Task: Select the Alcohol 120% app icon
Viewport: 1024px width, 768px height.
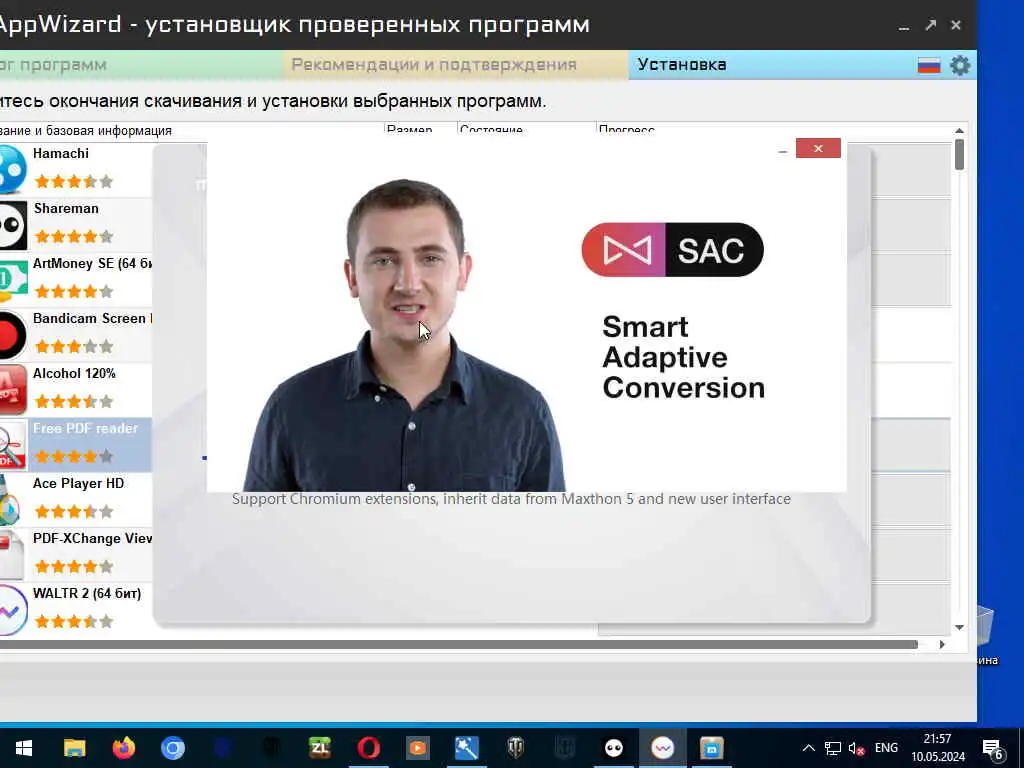Action: 12,390
